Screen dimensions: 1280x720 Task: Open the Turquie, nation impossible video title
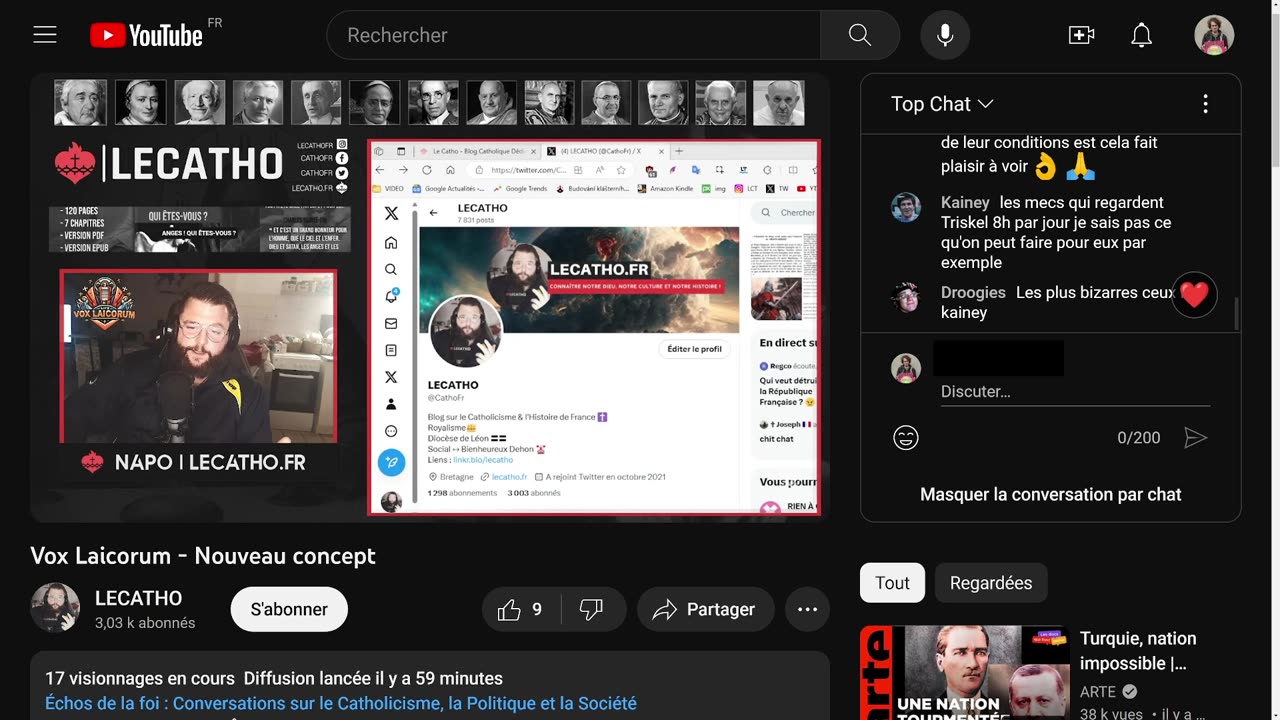click(1138, 650)
